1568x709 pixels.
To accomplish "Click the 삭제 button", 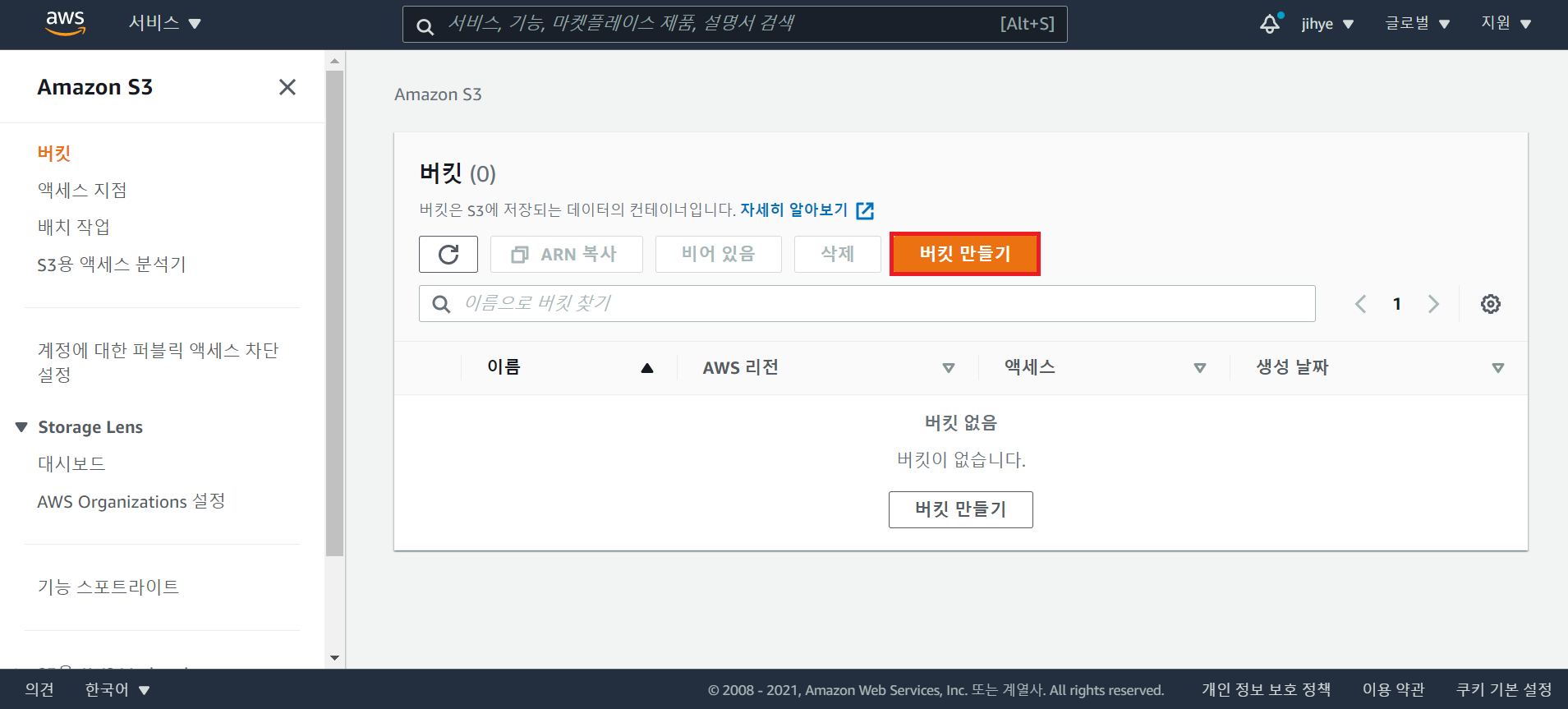I will [838, 254].
